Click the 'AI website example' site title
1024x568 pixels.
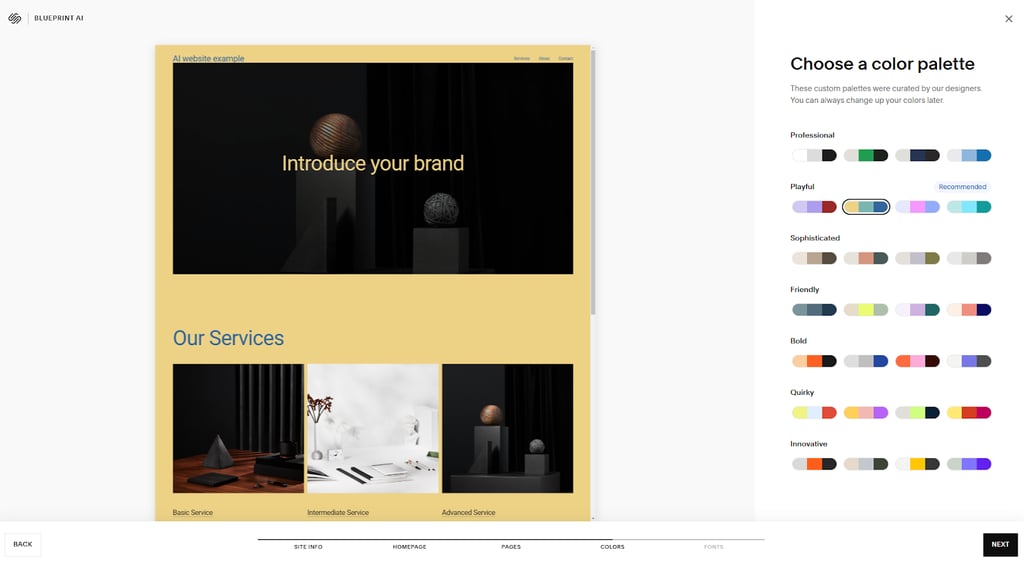point(208,58)
